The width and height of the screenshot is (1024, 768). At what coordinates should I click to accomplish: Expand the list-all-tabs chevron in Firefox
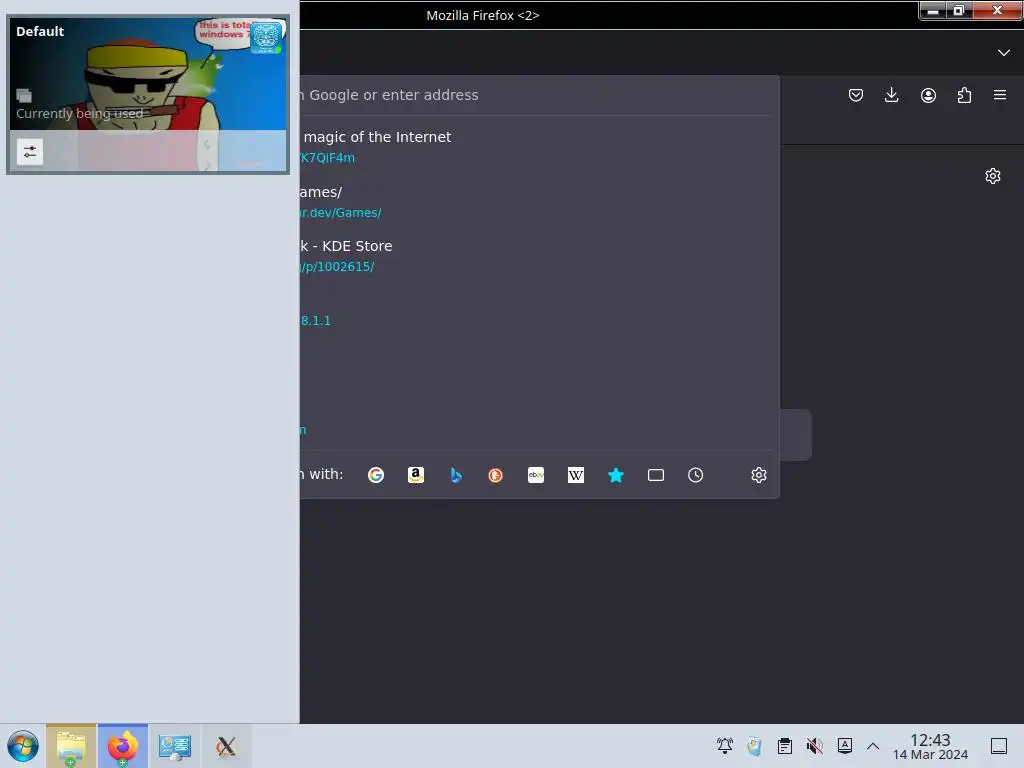(1004, 52)
